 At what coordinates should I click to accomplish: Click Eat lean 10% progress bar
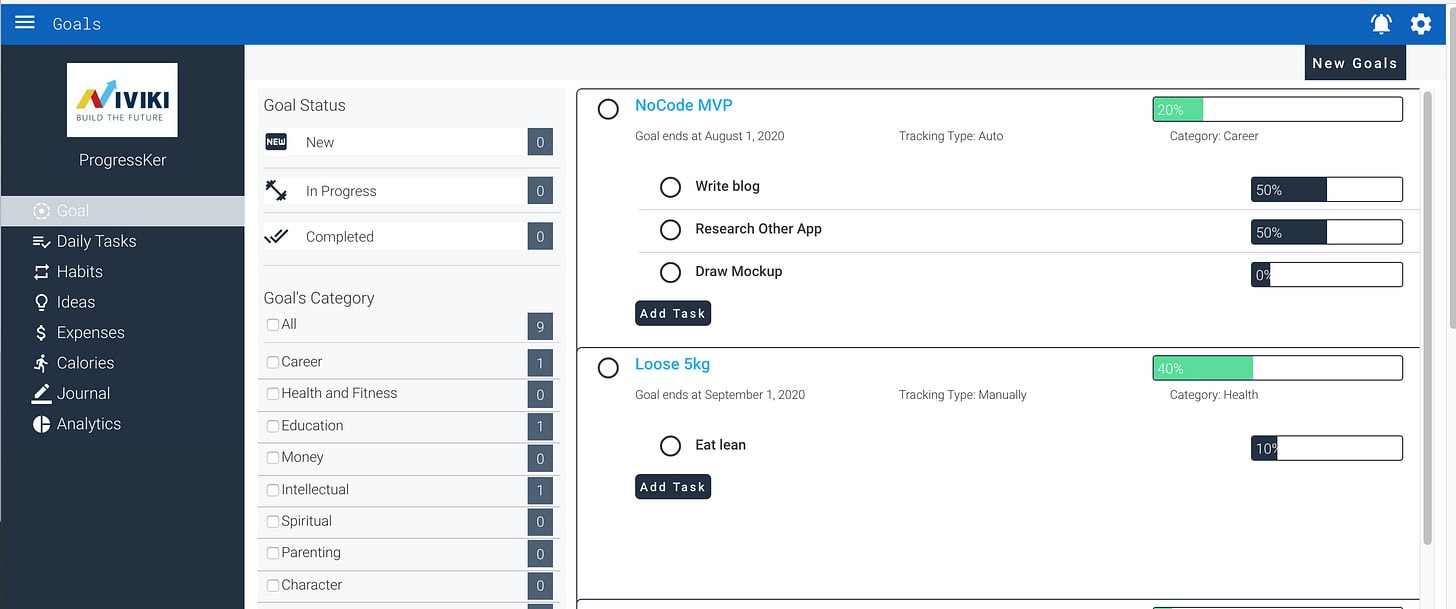(1327, 448)
